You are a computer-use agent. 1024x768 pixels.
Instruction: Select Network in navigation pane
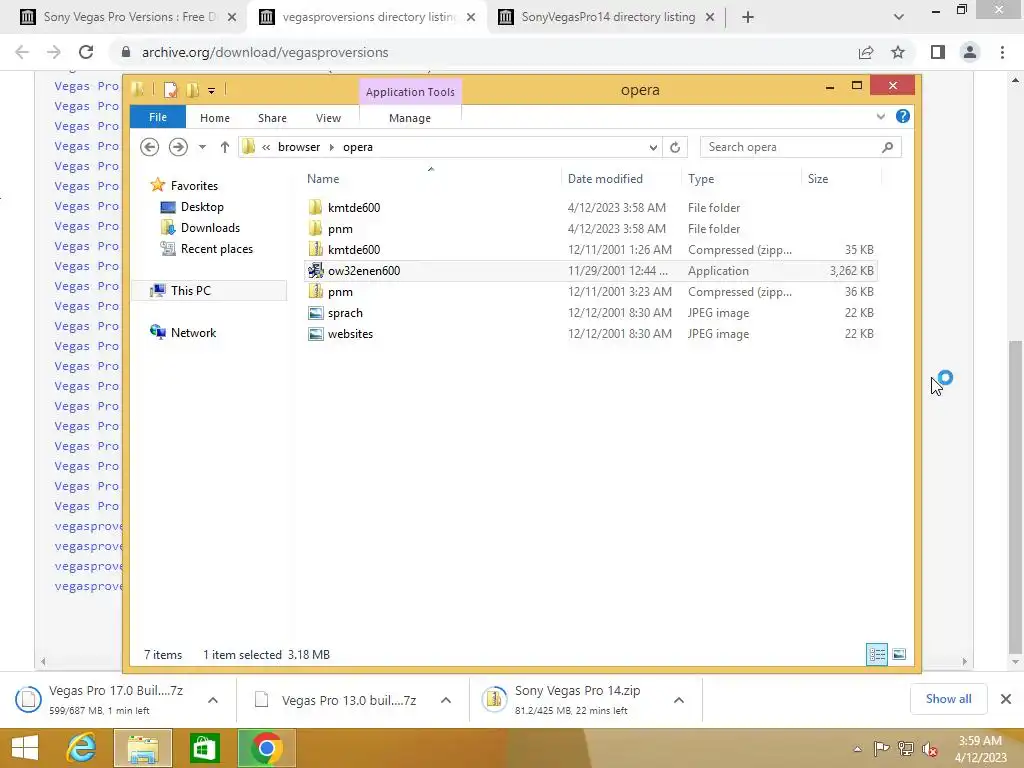coord(183,332)
